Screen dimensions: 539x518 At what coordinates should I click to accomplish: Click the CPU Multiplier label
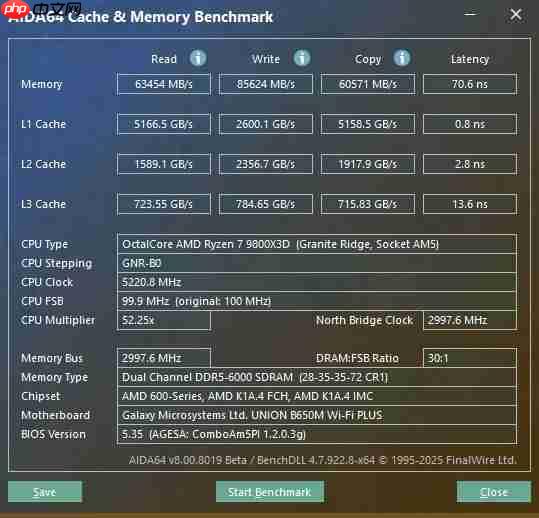coord(58,320)
